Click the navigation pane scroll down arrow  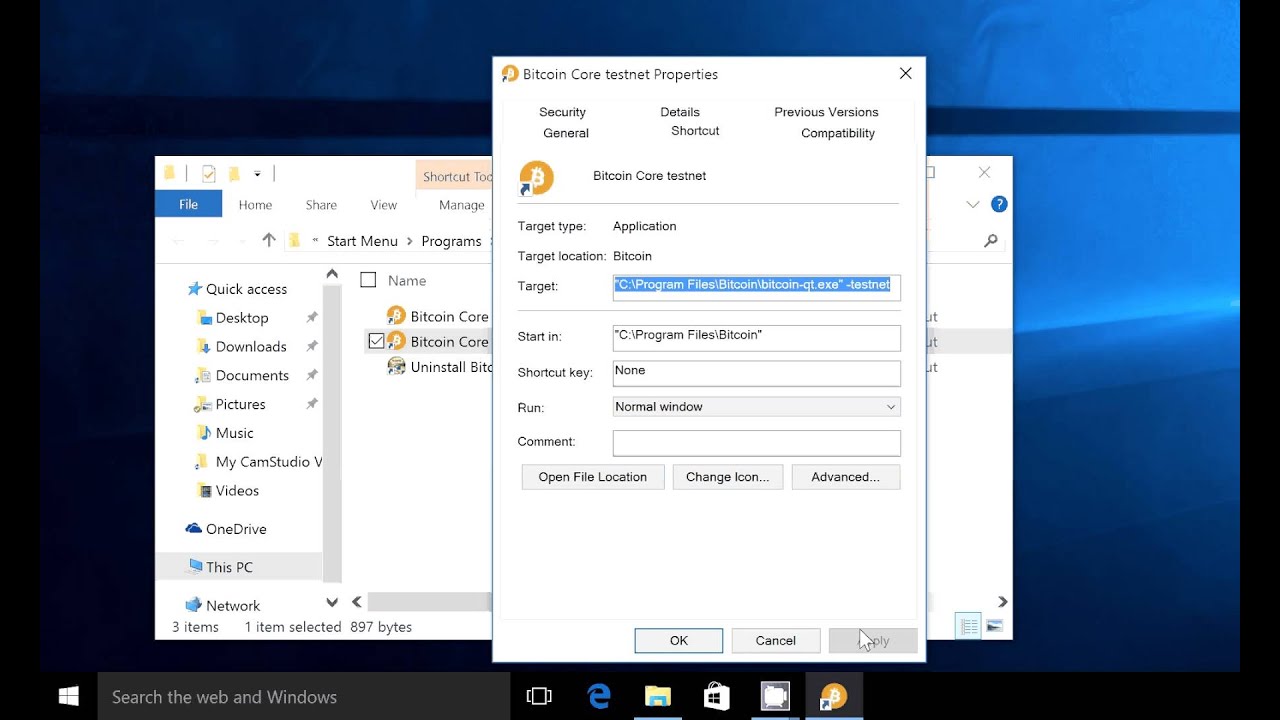(x=332, y=602)
